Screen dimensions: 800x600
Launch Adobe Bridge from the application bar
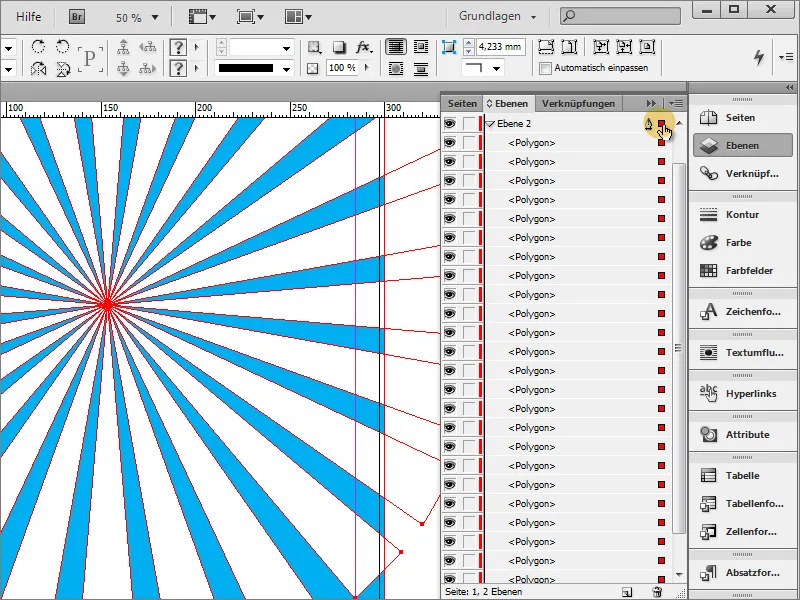pos(76,16)
